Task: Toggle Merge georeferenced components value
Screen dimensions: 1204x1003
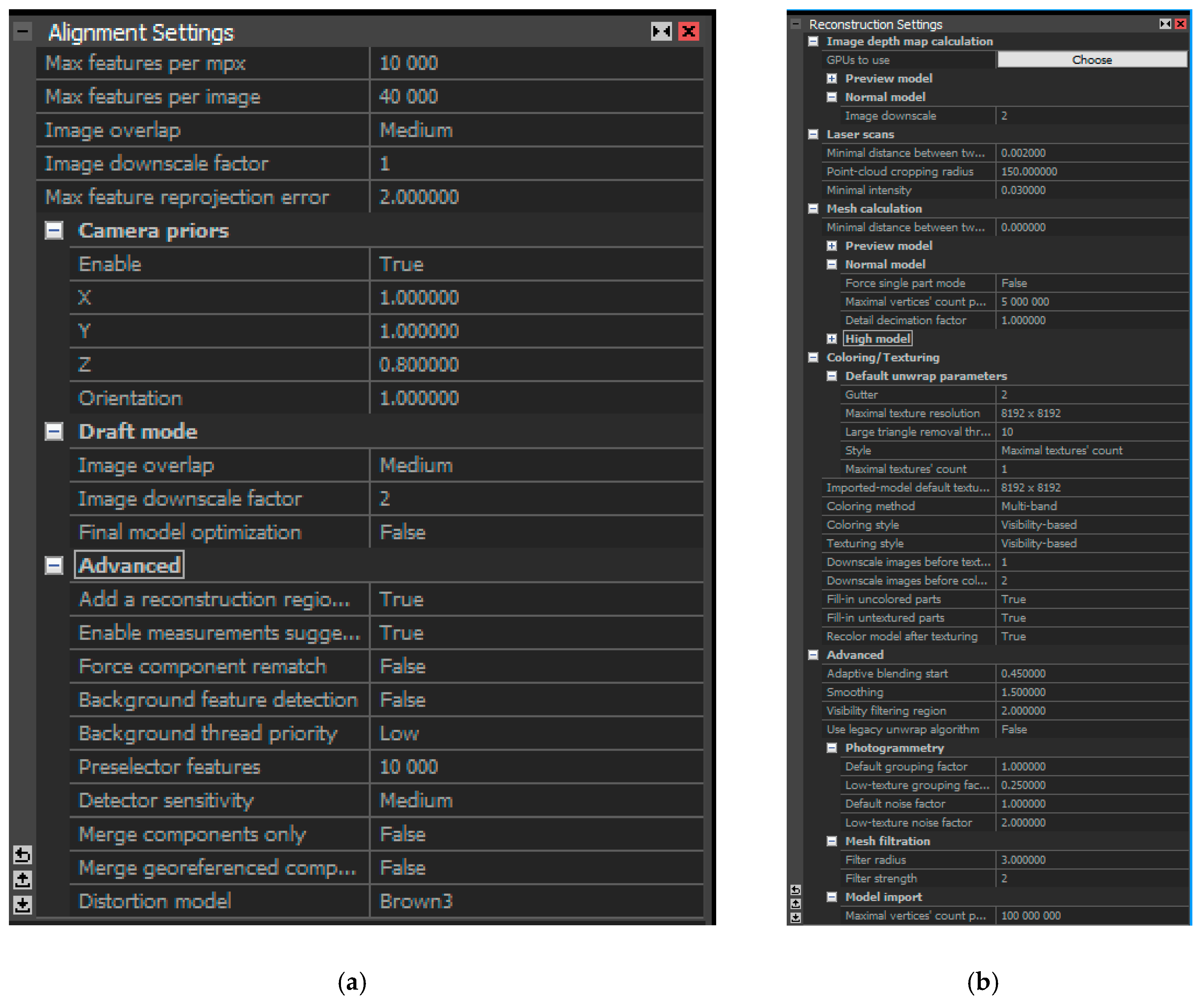Action: click(537, 868)
